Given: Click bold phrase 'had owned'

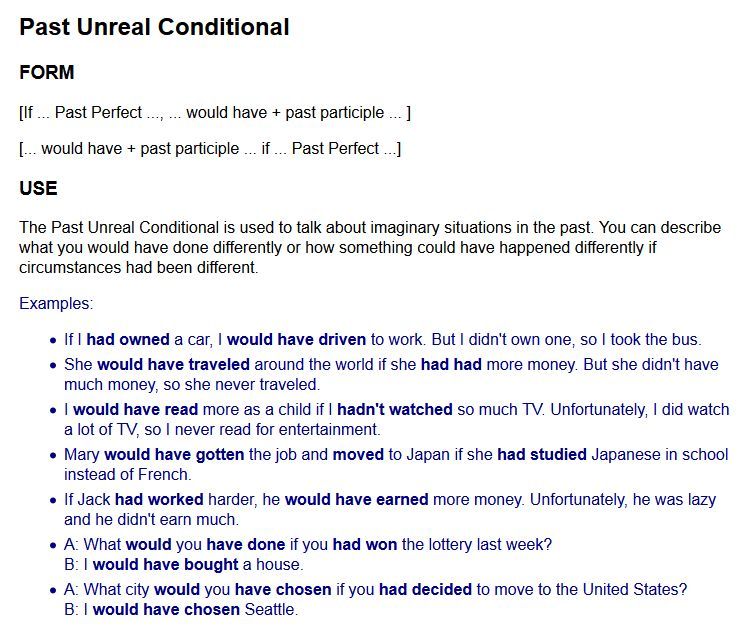Looking at the screenshot, I should [x=128, y=339].
